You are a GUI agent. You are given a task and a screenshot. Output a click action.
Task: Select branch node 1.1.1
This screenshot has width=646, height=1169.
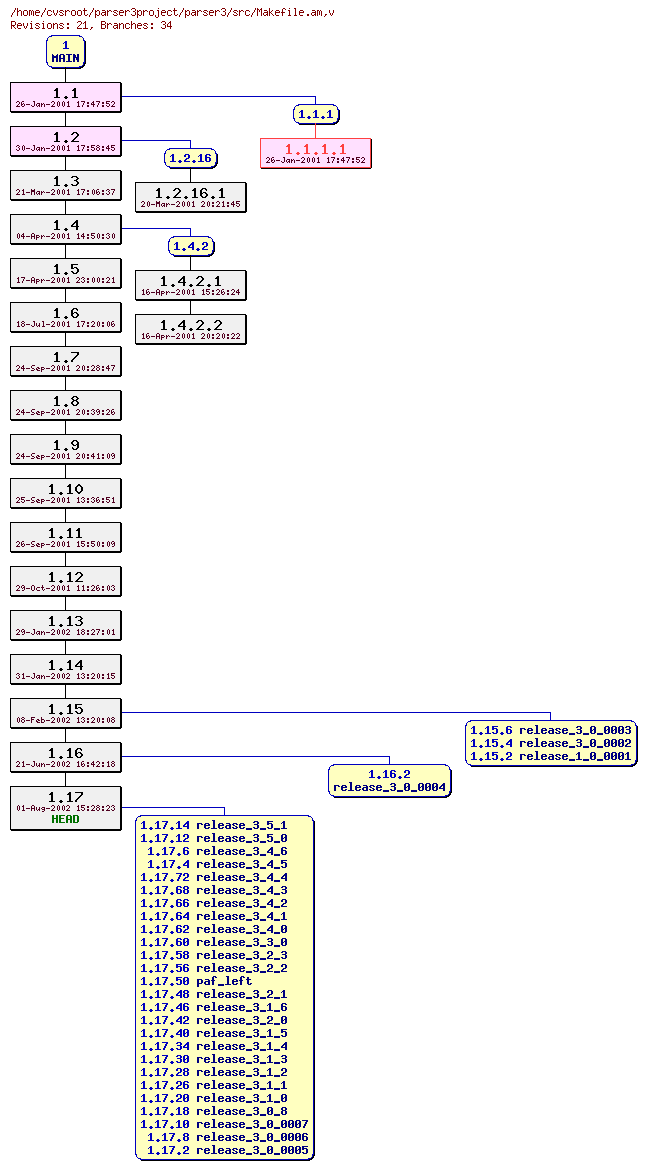coord(316,114)
